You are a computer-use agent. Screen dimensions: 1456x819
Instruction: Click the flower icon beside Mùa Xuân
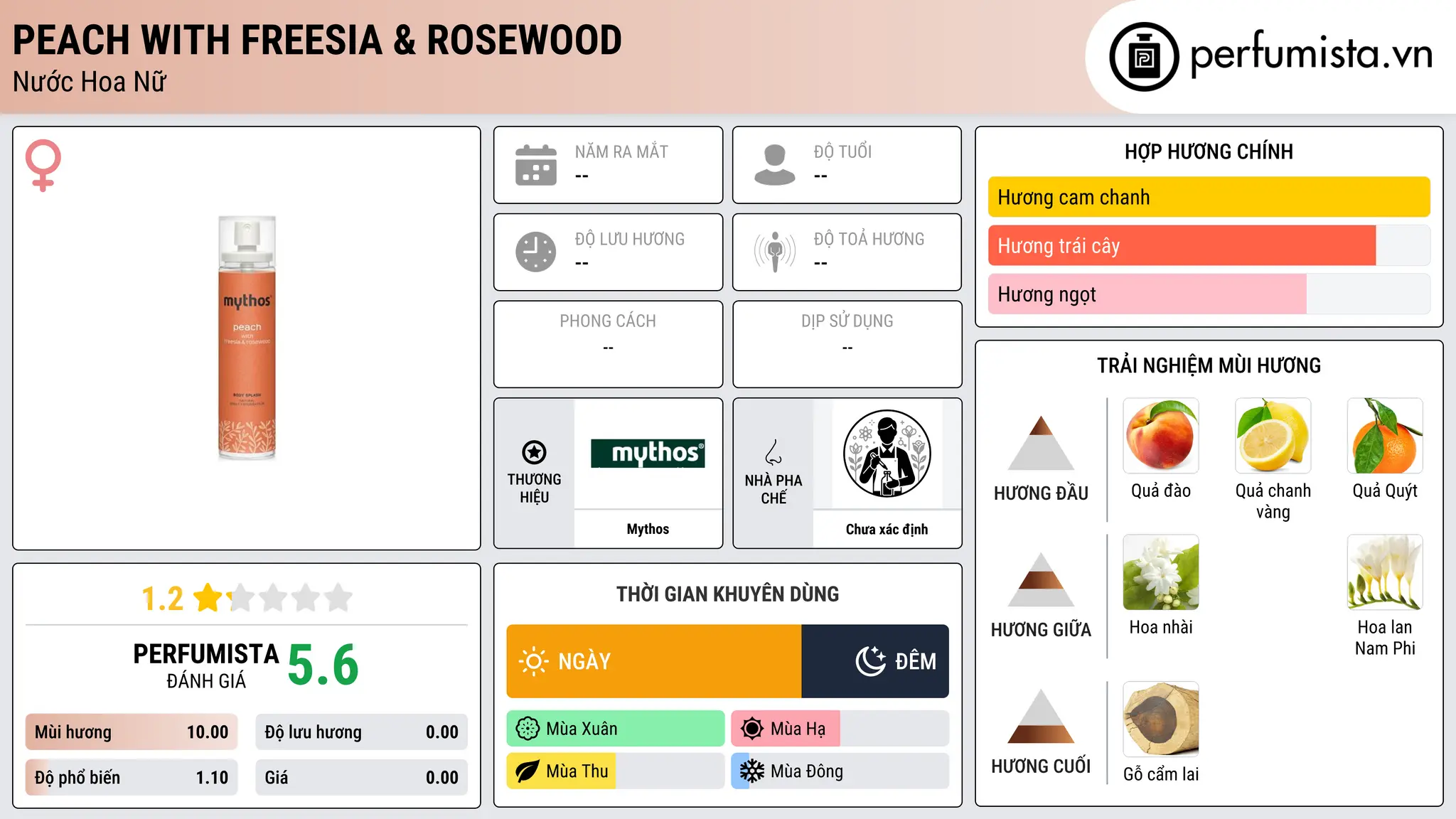tap(528, 729)
